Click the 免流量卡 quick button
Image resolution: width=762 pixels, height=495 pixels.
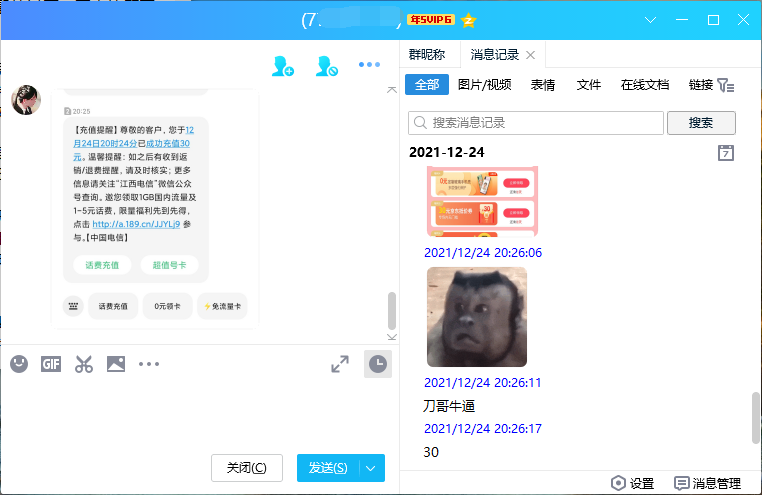point(222,307)
